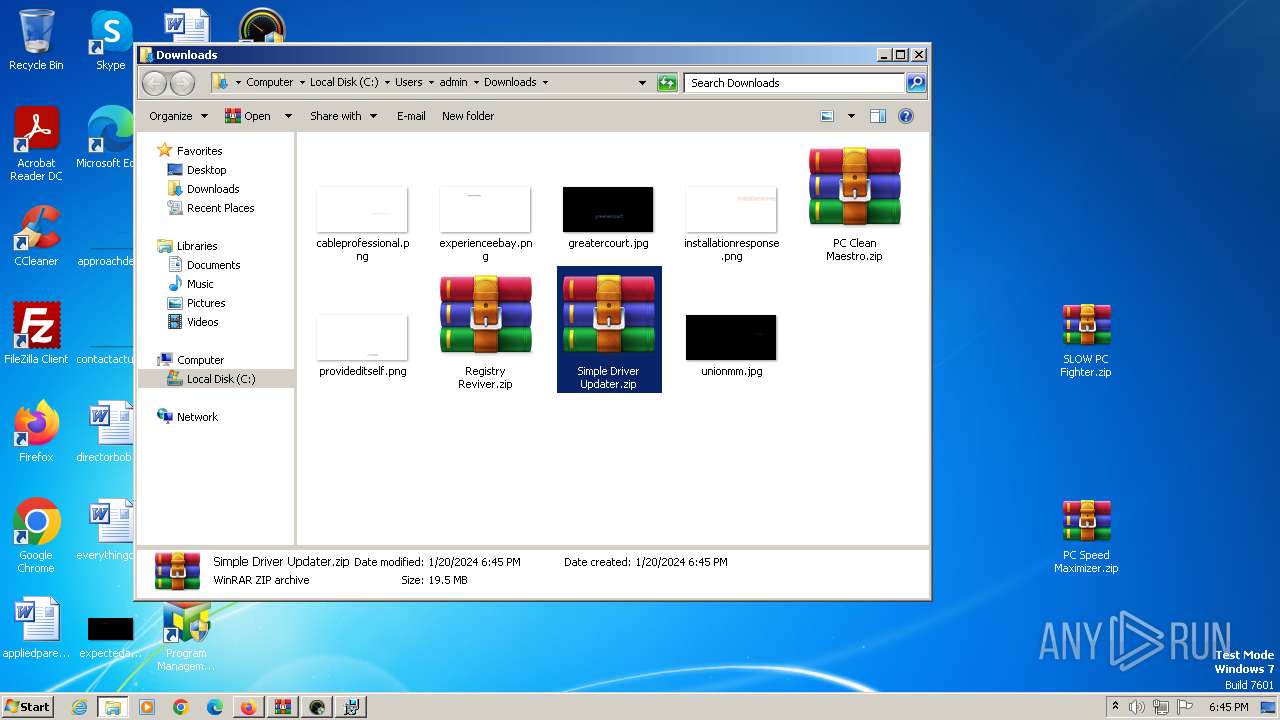The image size is (1280, 720).
Task: Click the taskbar clock showing 6:45 PM
Action: (x=1229, y=707)
